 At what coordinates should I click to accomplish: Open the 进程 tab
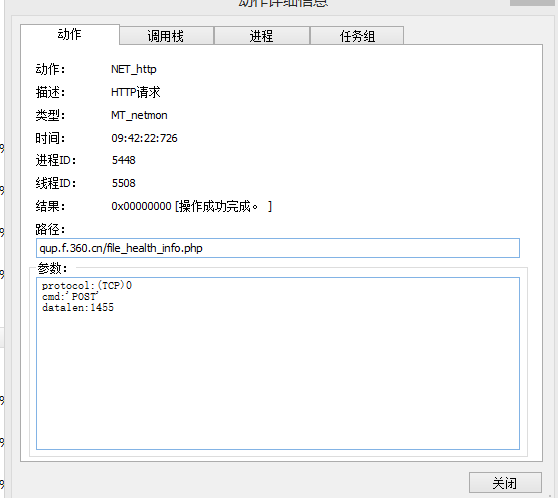pyautogui.click(x=262, y=36)
